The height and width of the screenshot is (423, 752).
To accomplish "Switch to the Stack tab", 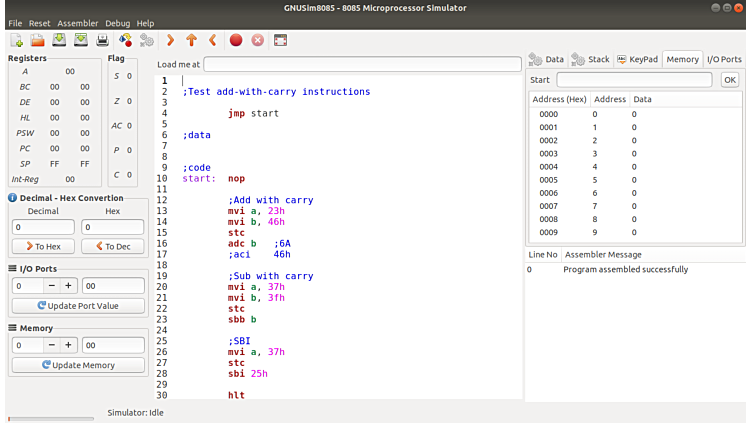I will click(x=590, y=60).
